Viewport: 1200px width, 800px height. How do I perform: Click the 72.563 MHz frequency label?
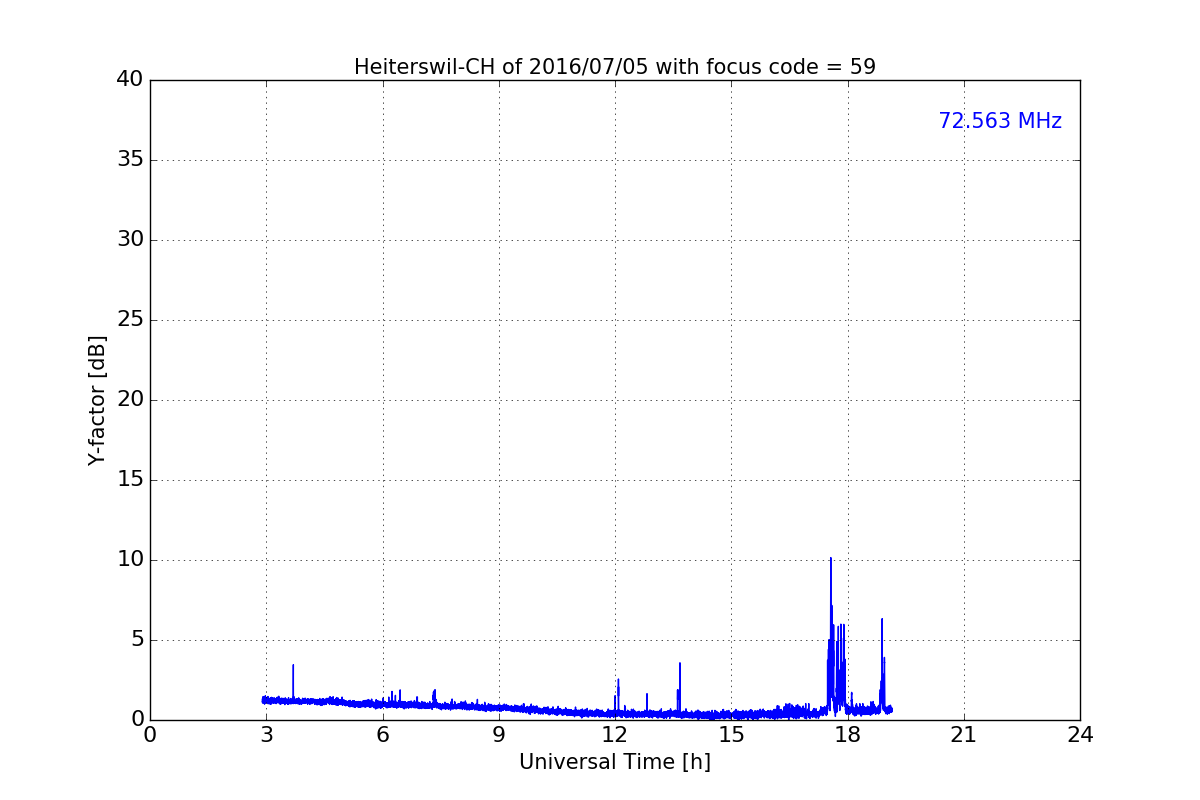[x=1000, y=121]
